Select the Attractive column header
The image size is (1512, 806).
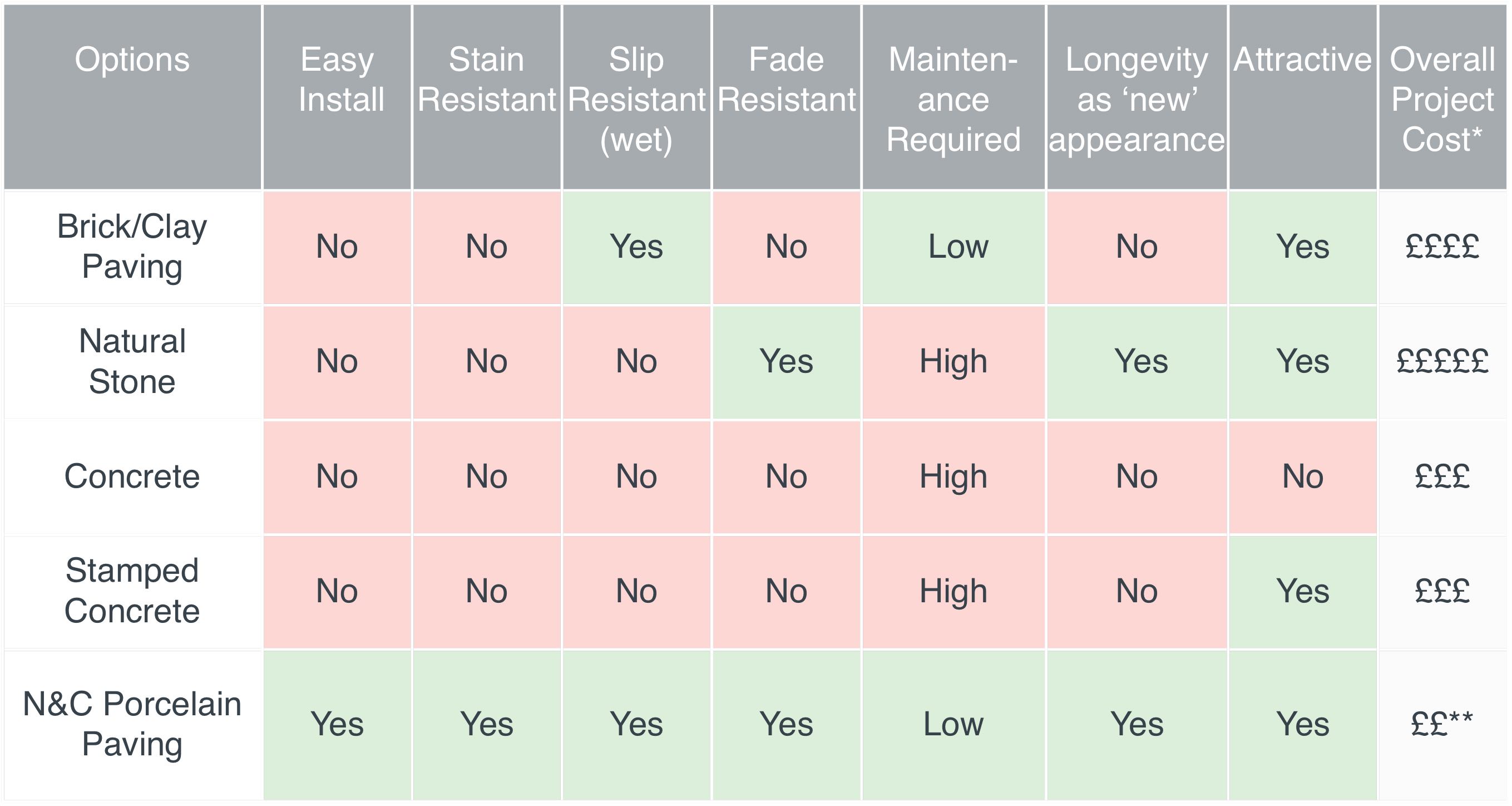[1303, 97]
